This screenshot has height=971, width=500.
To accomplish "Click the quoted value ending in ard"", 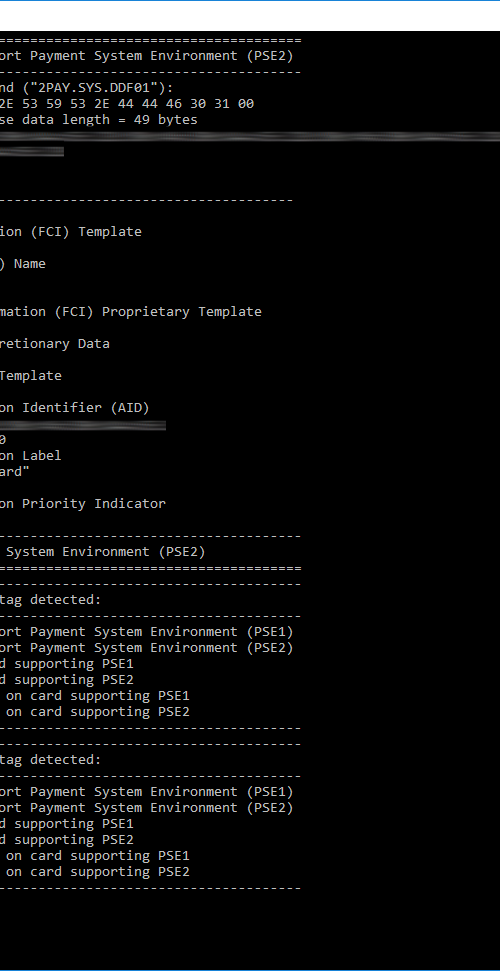I will click(15, 472).
